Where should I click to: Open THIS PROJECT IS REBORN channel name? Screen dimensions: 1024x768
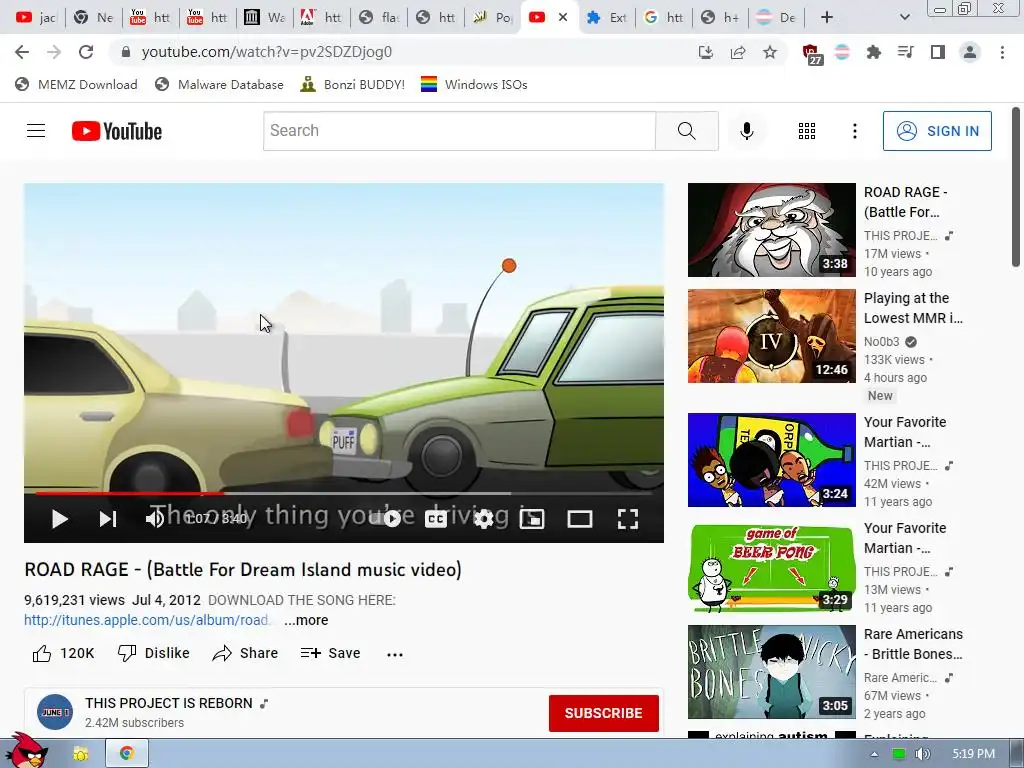(x=168, y=703)
